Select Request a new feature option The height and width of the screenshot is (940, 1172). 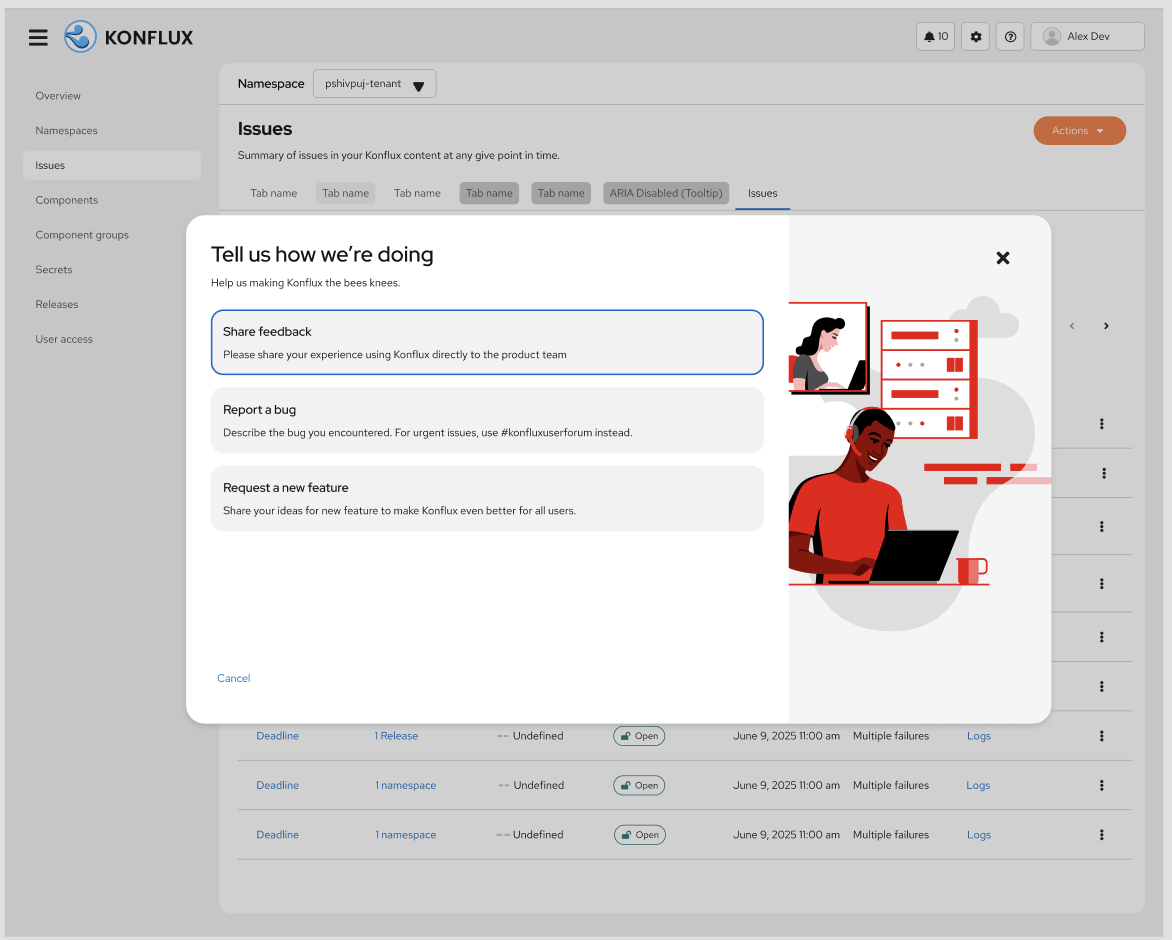click(x=487, y=498)
